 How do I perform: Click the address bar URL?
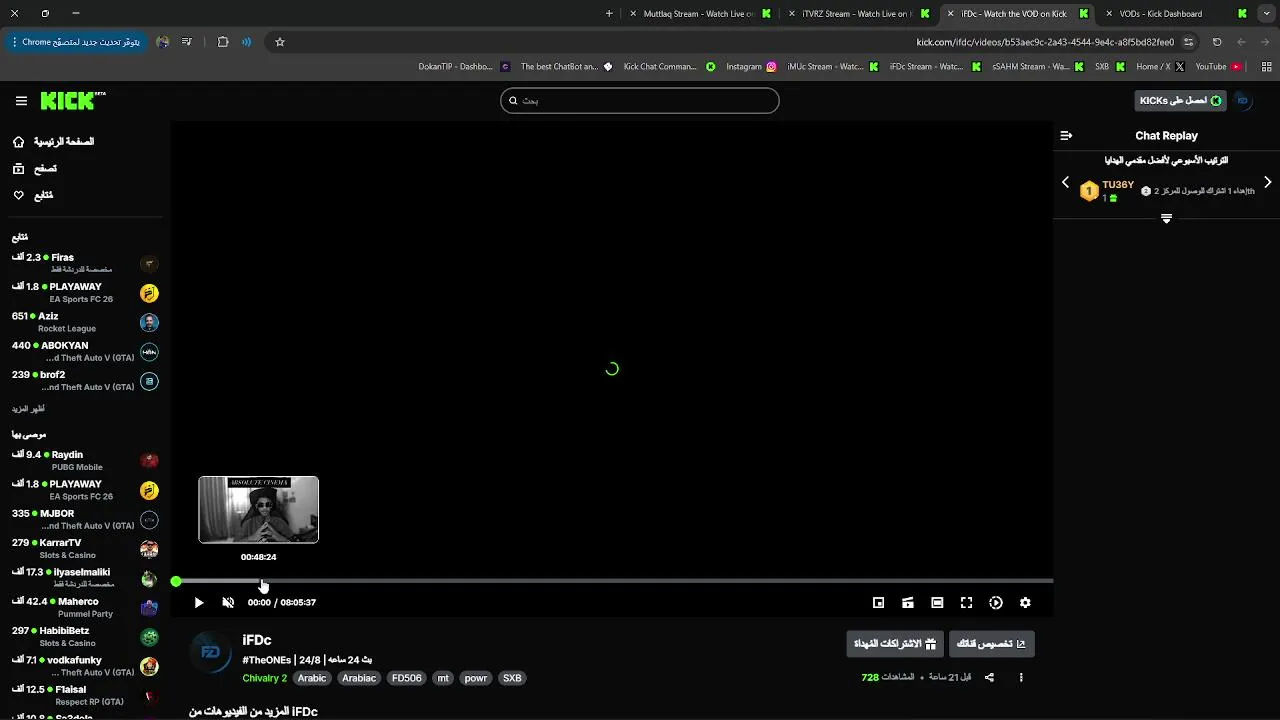(1045, 42)
